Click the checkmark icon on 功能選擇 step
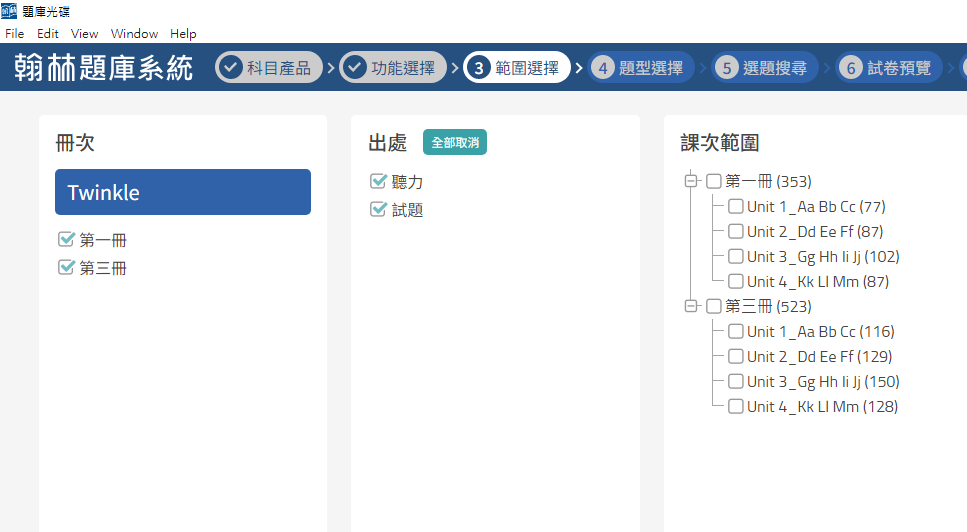 [x=355, y=67]
